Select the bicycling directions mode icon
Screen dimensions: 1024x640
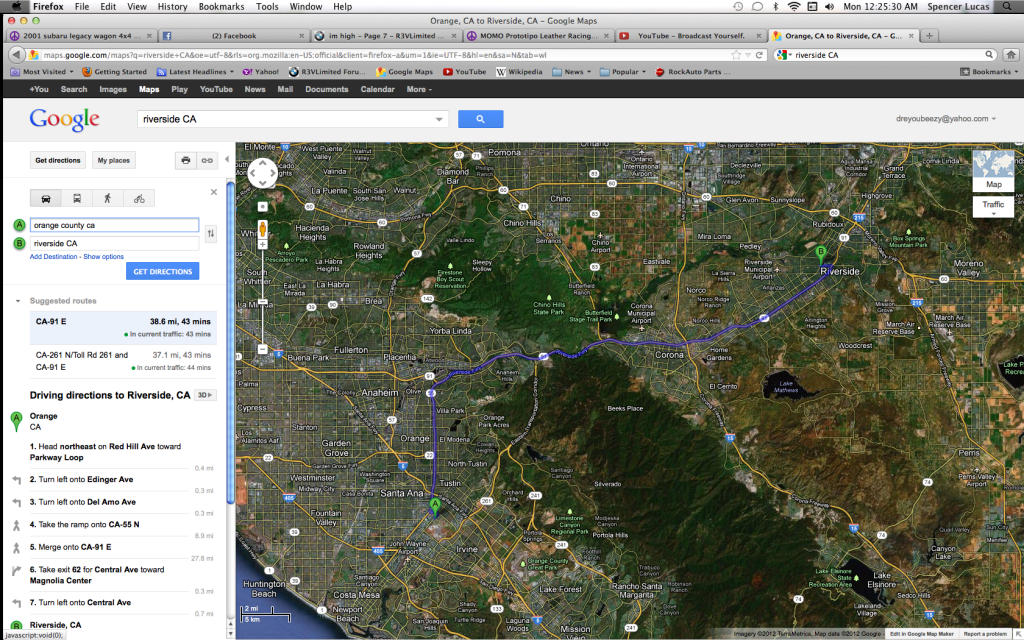[x=139, y=199]
